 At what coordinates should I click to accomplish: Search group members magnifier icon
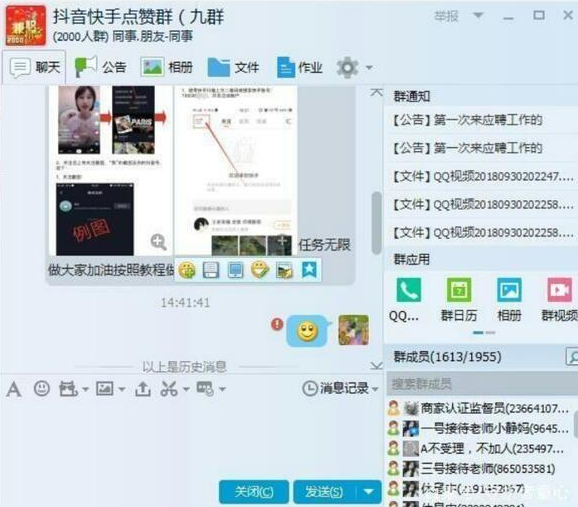click(x=572, y=357)
